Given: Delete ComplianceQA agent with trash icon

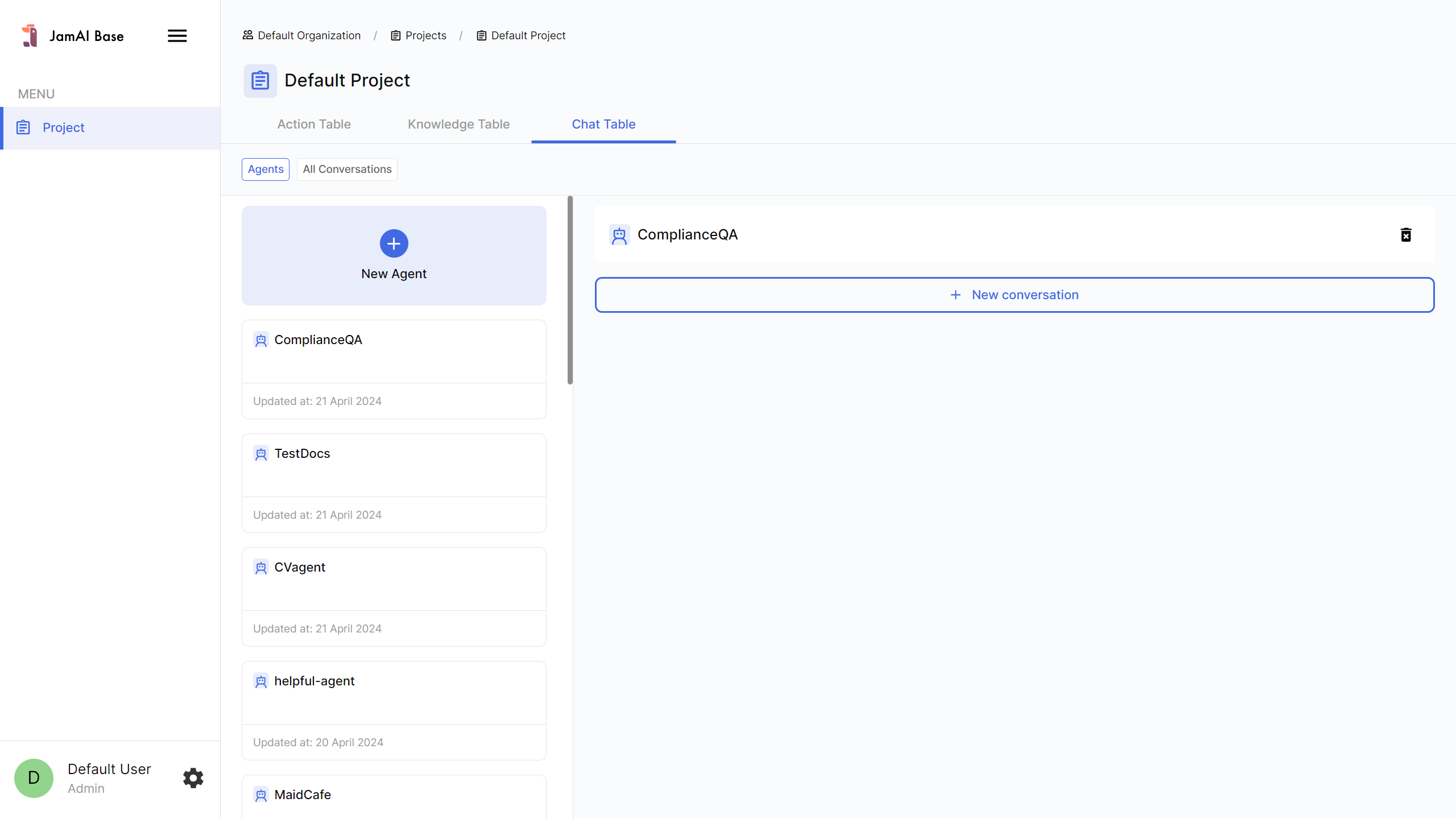Looking at the screenshot, I should (x=1405, y=235).
